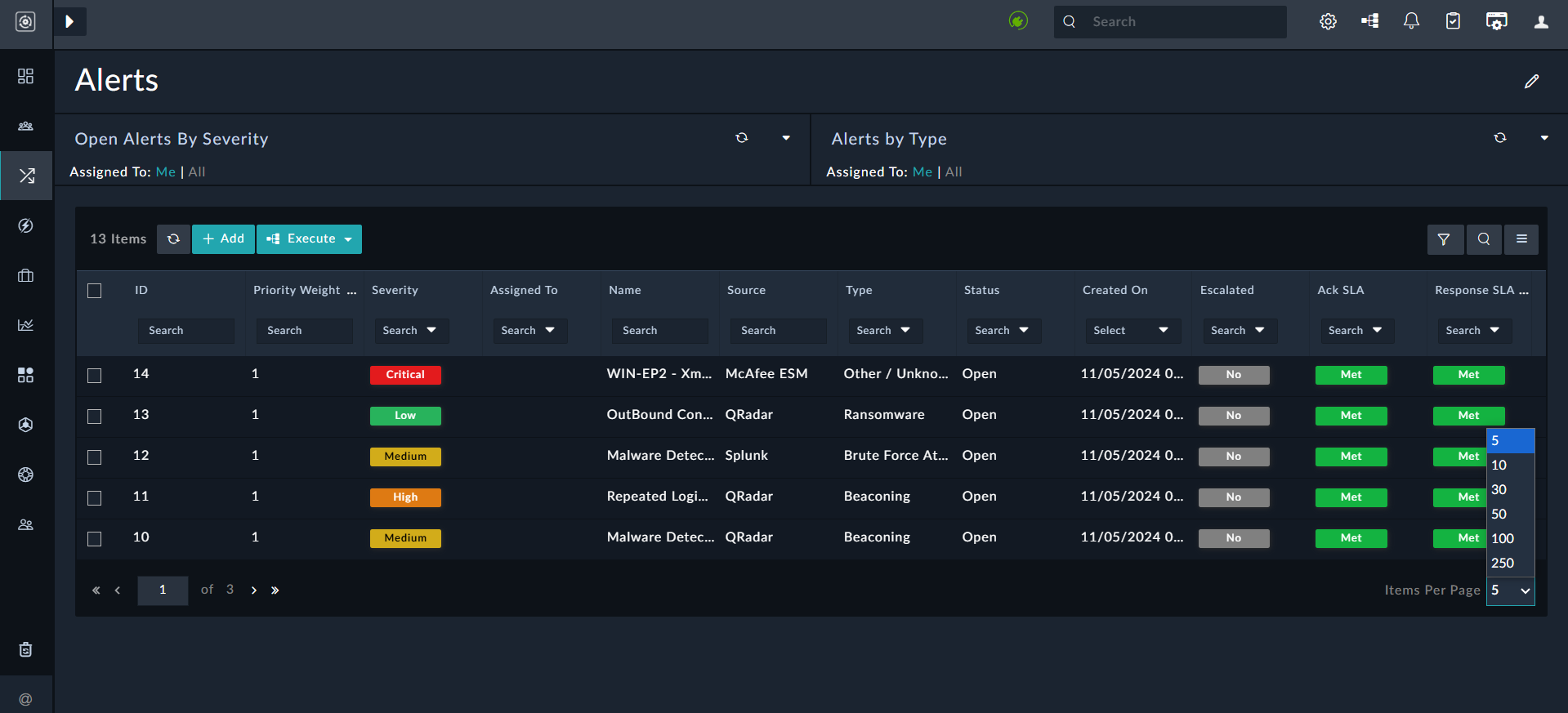The width and height of the screenshot is (1568, 713).
Task: Choose 5 items per page option
Action: tap(1510, 441)
